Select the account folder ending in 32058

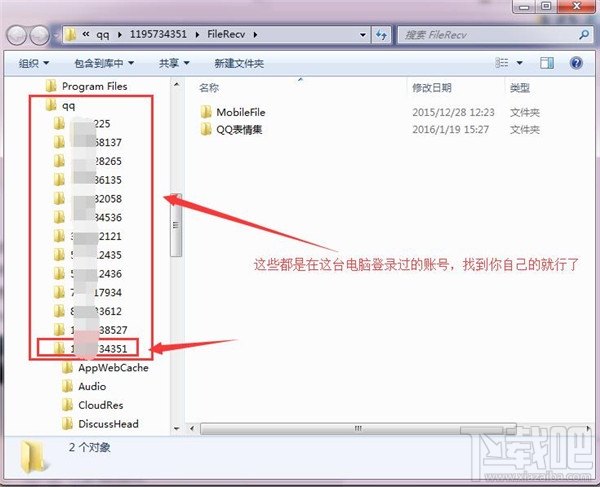pos(88,199)
